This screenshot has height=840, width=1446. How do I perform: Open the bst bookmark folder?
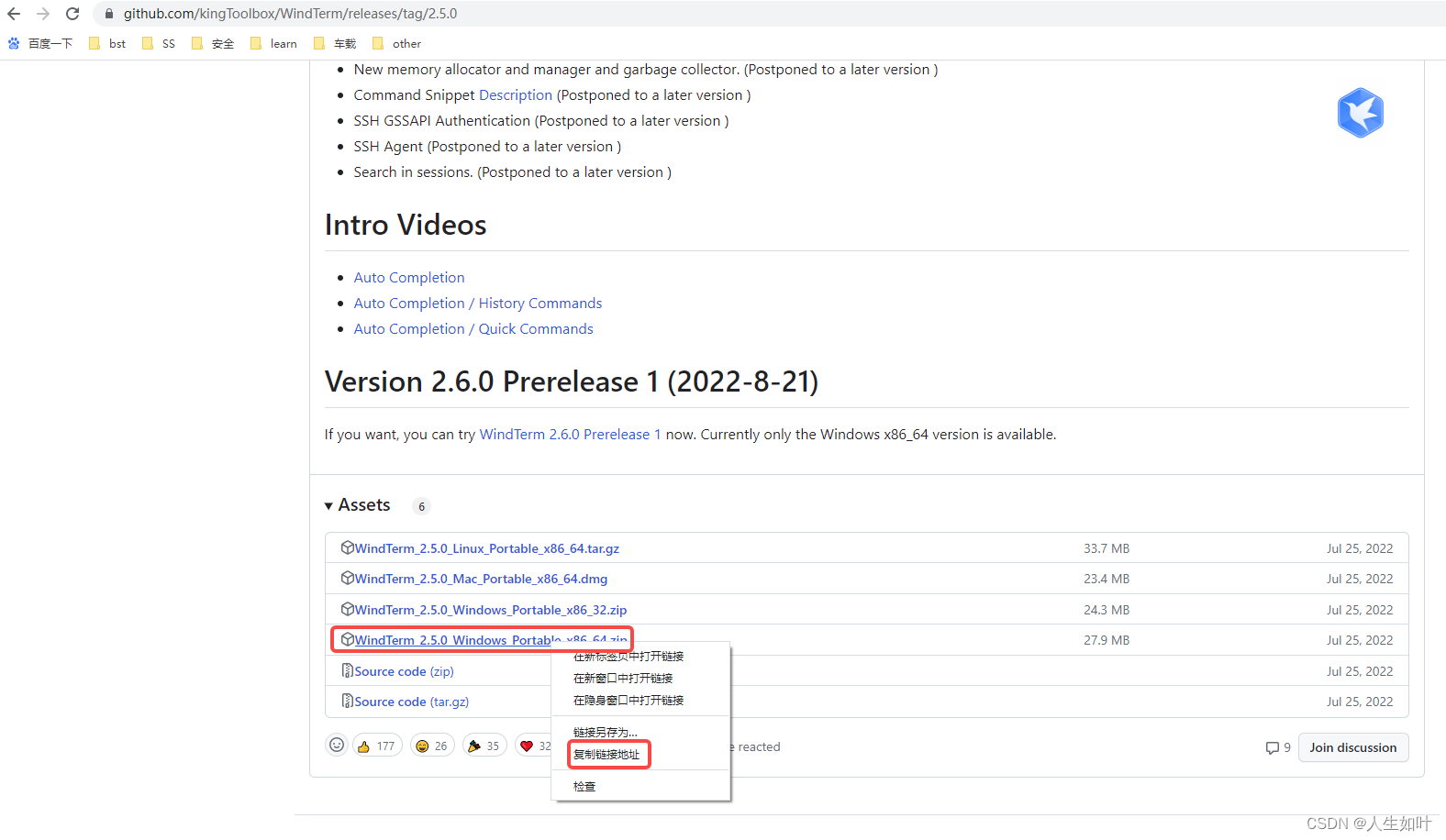[107, 43]
